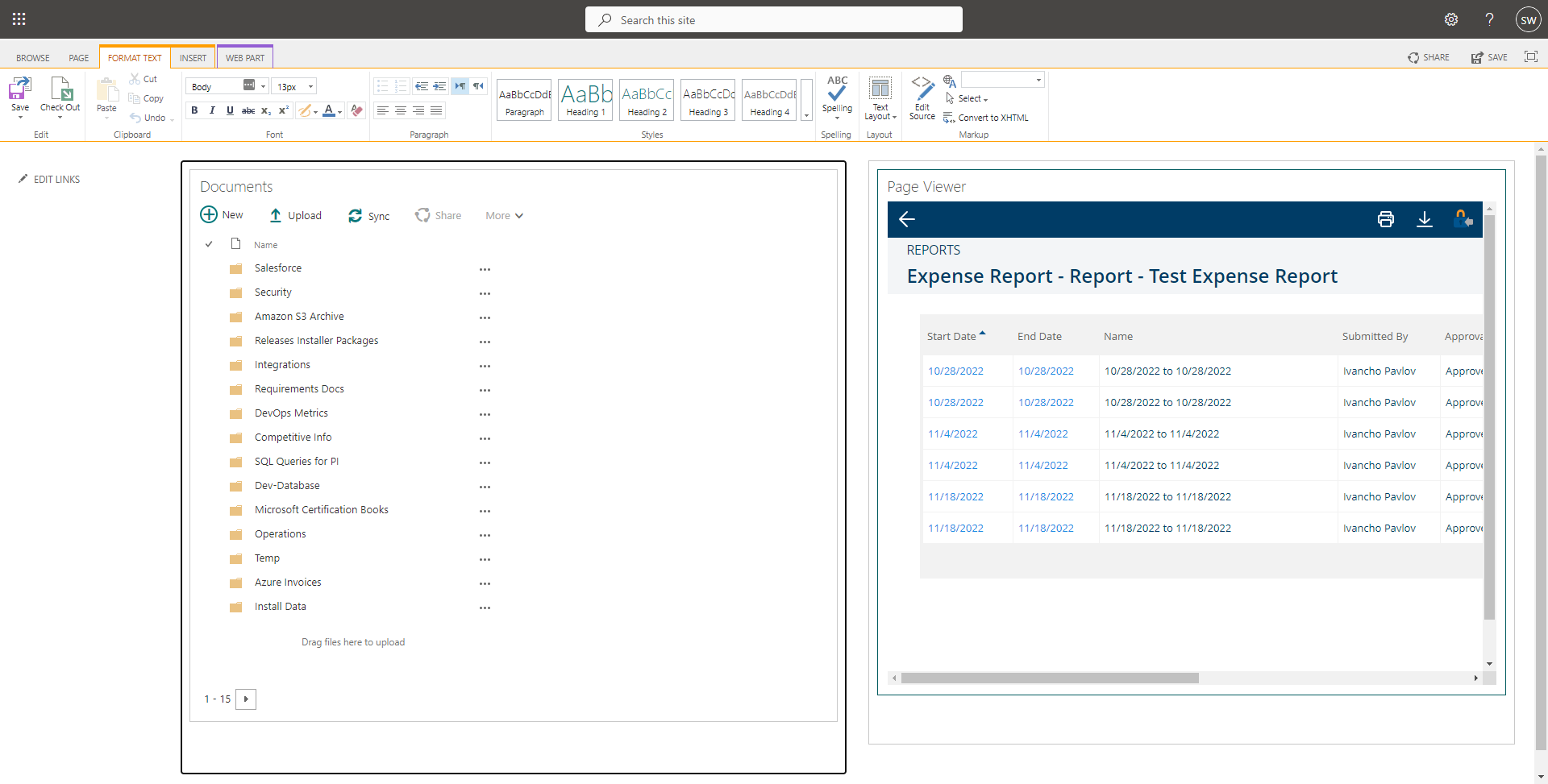
Task: Align text right
Action: coord(418,110)
